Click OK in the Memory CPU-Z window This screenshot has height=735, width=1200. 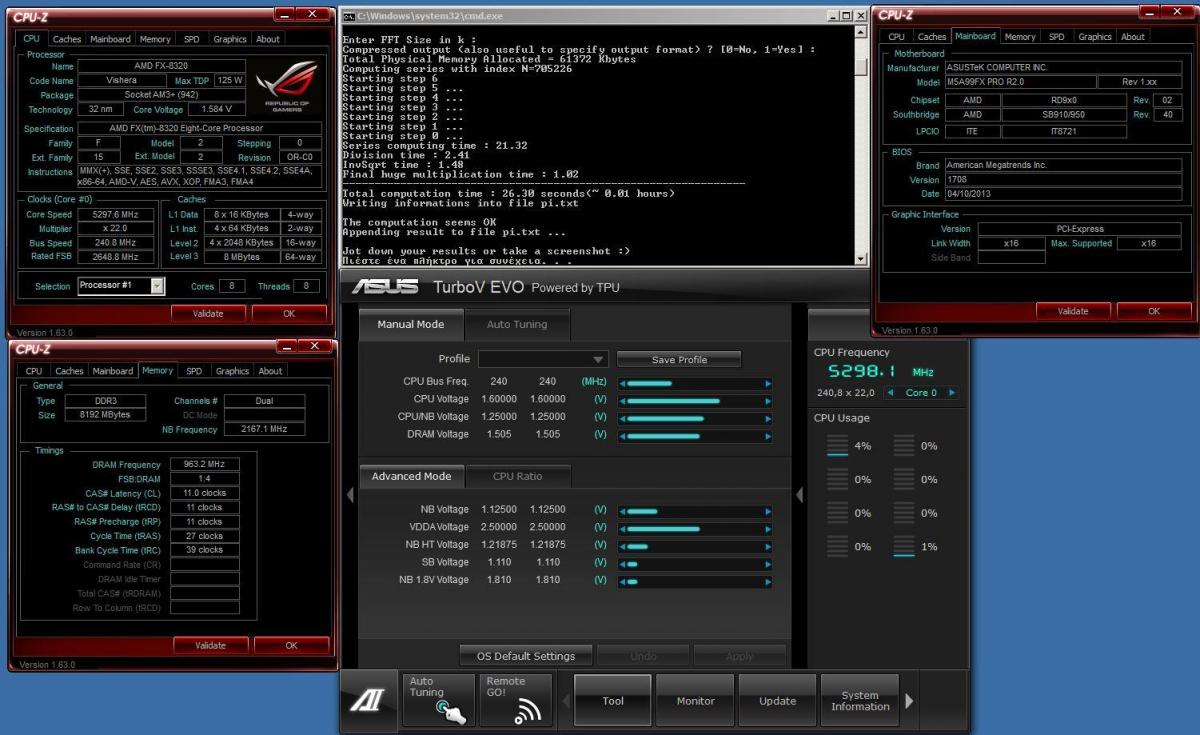pos(291,645)
